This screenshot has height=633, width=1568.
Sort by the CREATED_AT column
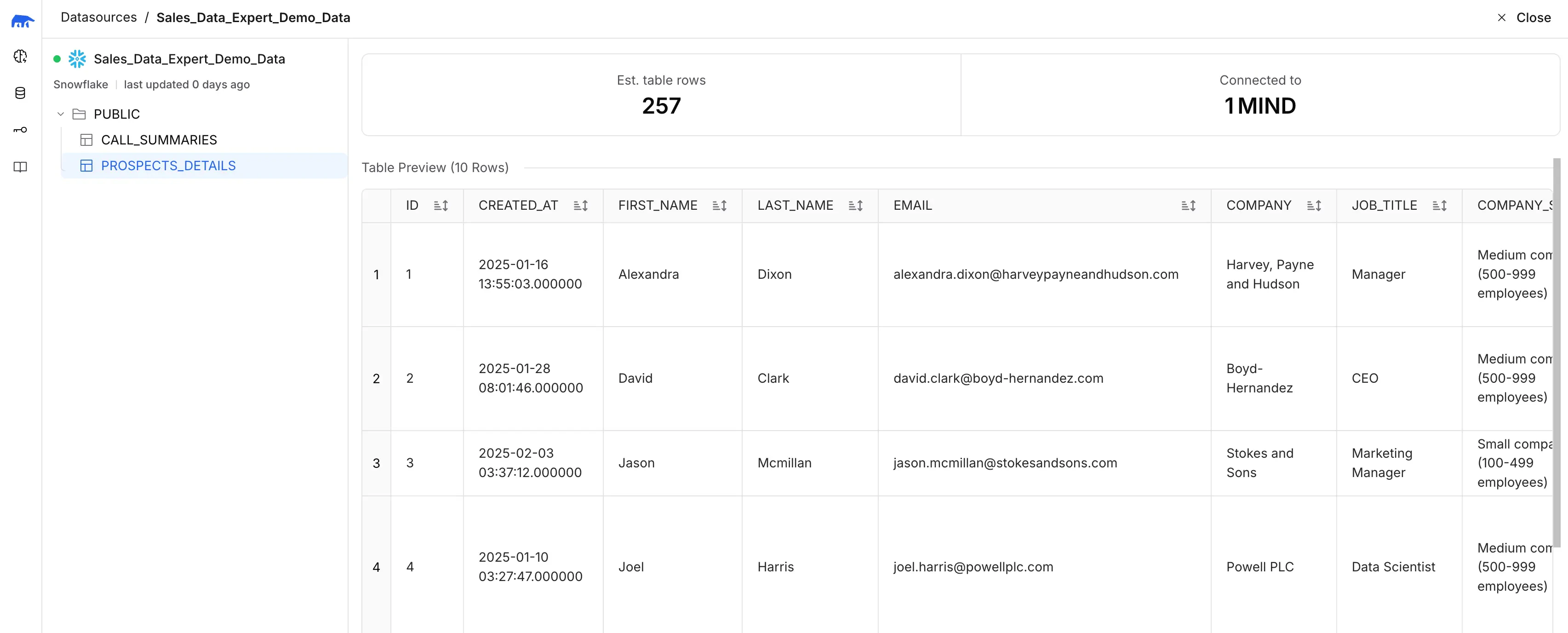(x=580, y=206)
